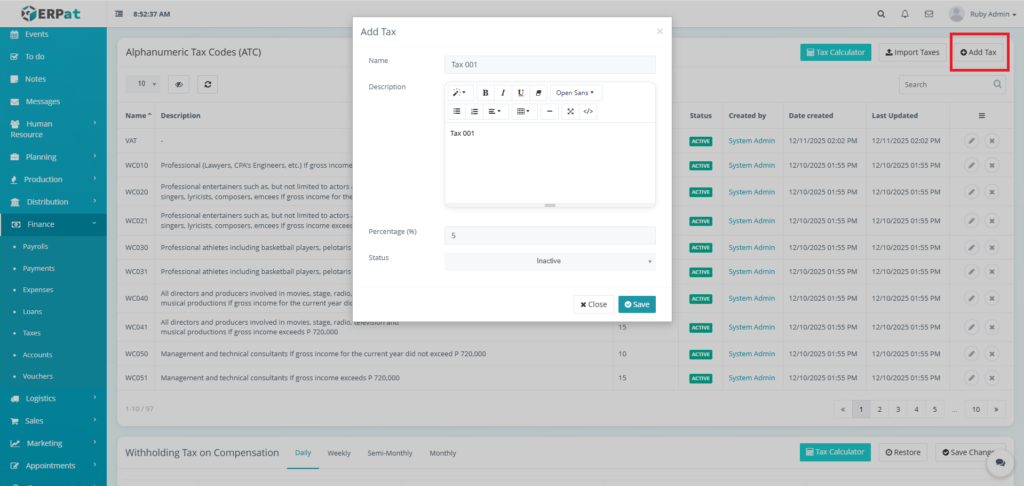Screen dimensions: 1024x486
Task: Insert an ordered numbered list
Action: pos(474,112)
